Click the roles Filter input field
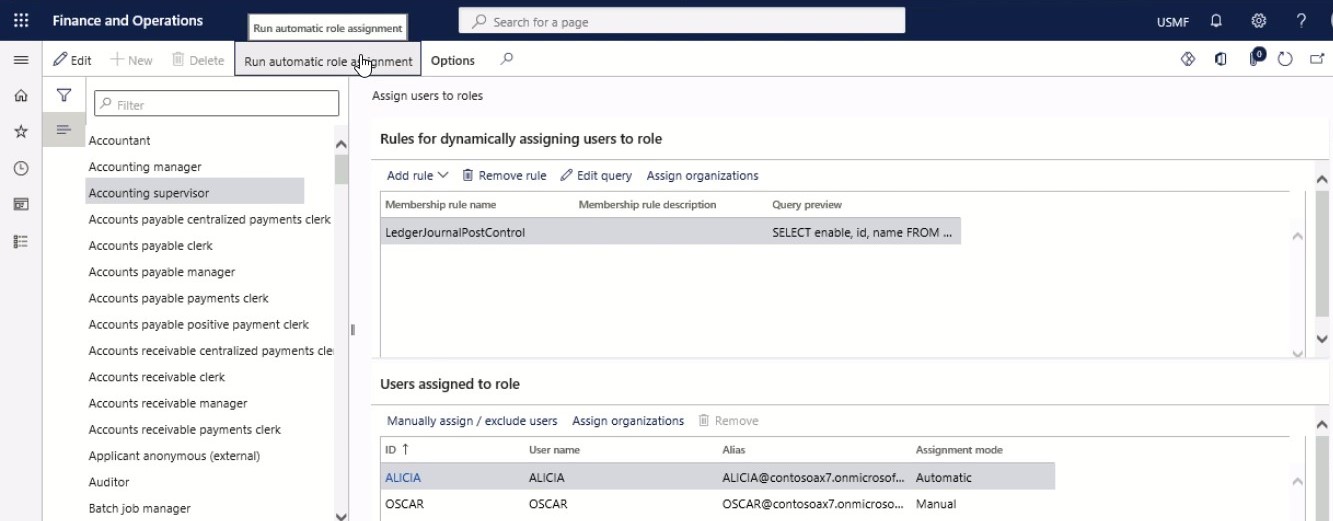Viewport: 1333px width, 521px height. click(x=217, y=104)
